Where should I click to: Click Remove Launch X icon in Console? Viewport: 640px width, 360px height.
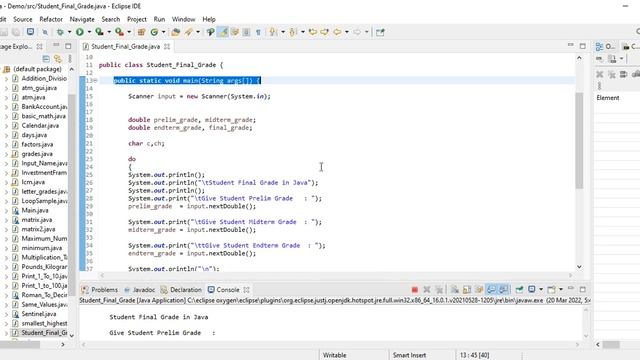point(427,289)
